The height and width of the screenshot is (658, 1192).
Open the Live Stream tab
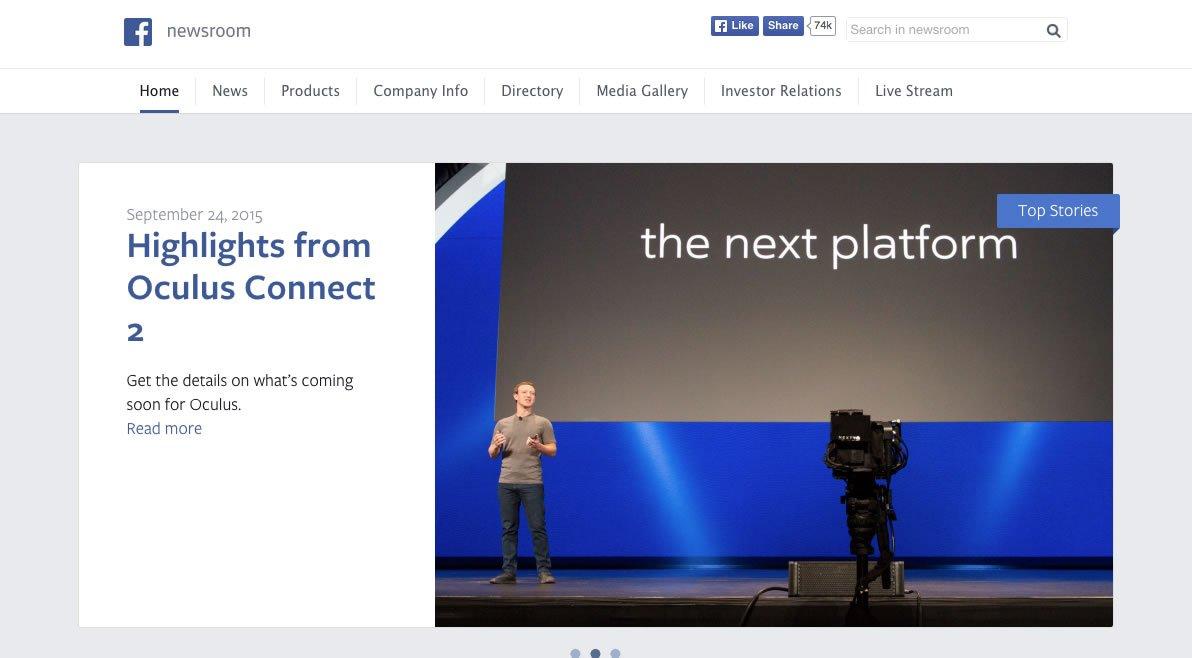[x=914, y=91]
